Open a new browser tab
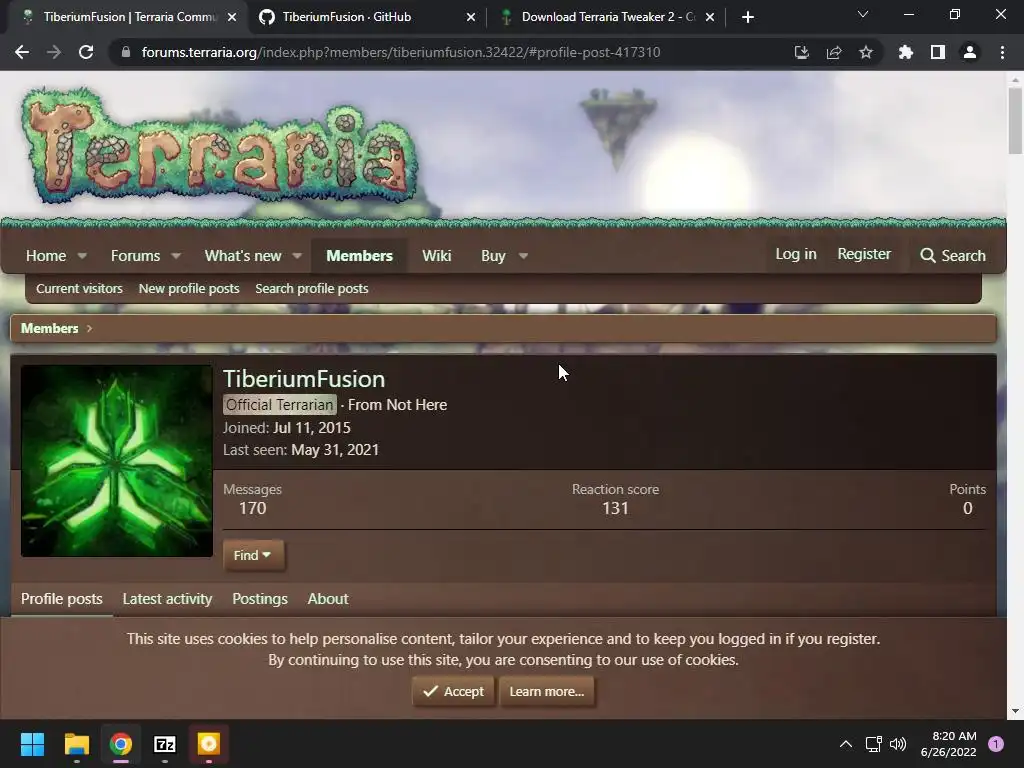 click(x=748, y=17)
